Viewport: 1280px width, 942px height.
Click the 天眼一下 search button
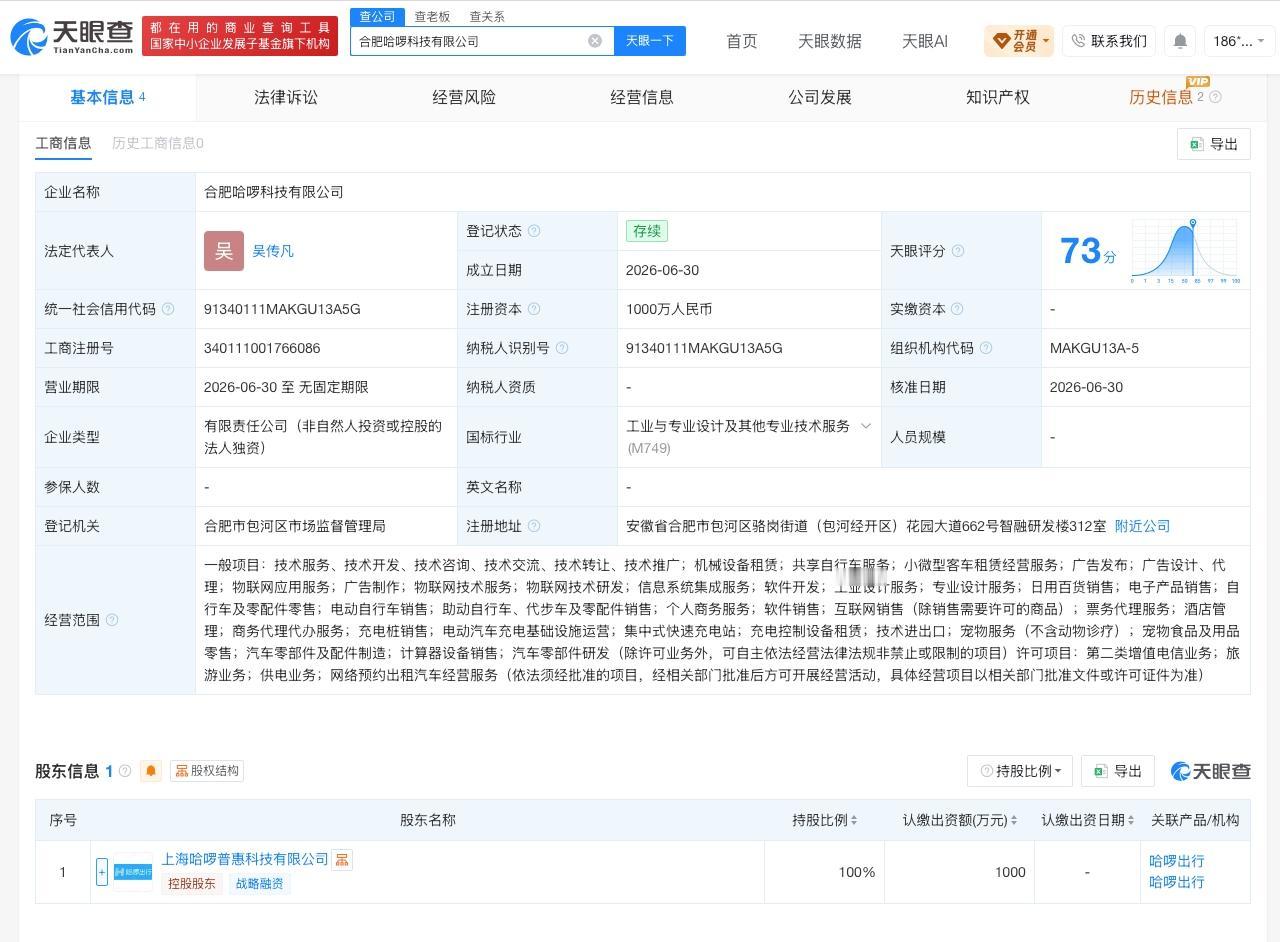tap(650, 41)
